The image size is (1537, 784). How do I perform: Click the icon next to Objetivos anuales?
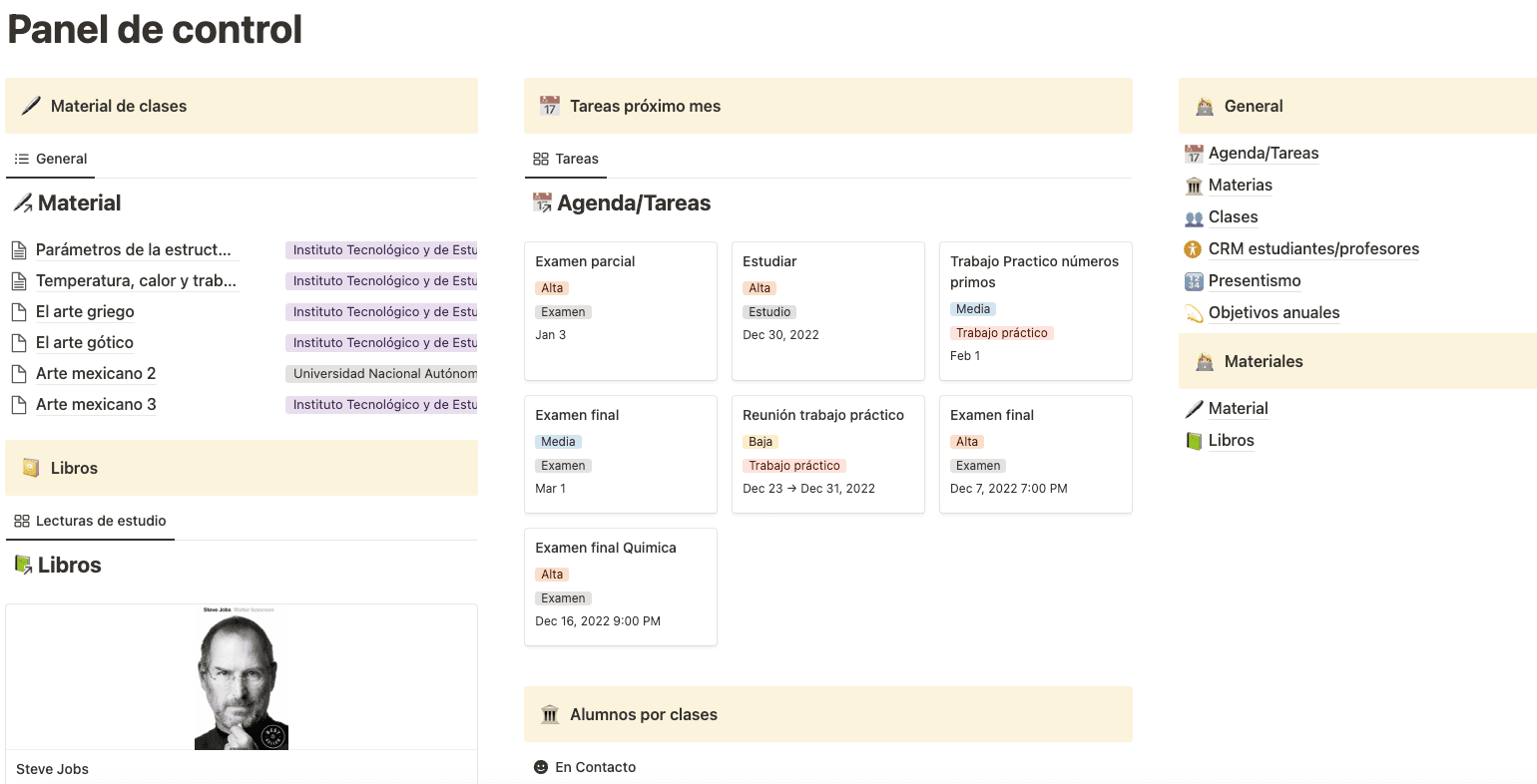pyautogui.click(x=1194, y=313)
